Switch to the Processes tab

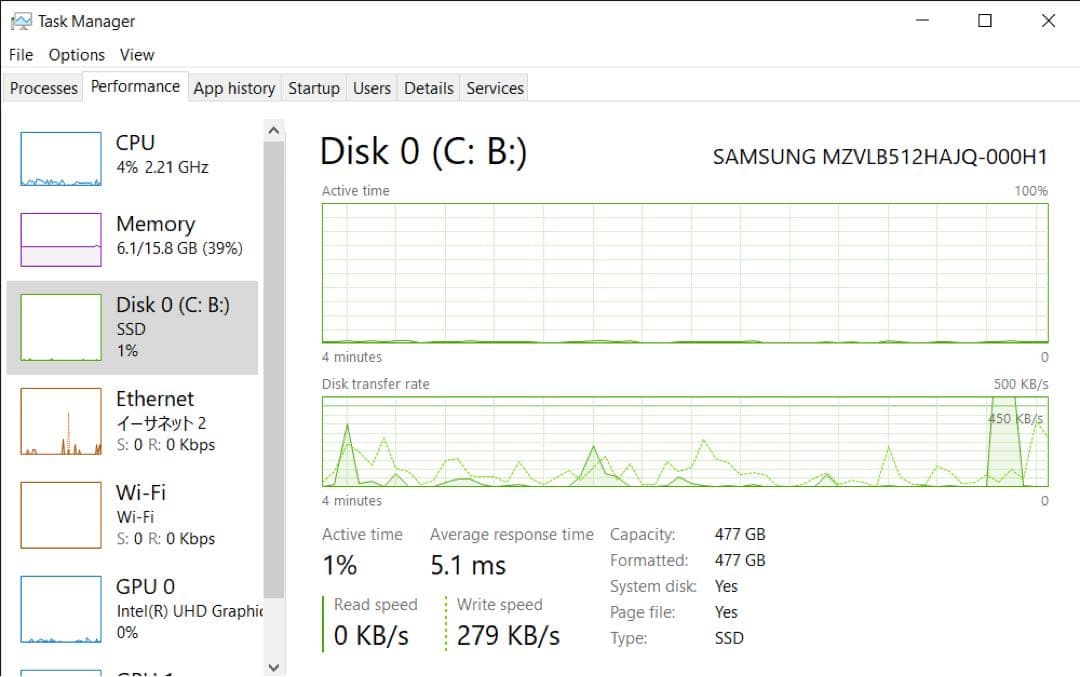point(42,88)
